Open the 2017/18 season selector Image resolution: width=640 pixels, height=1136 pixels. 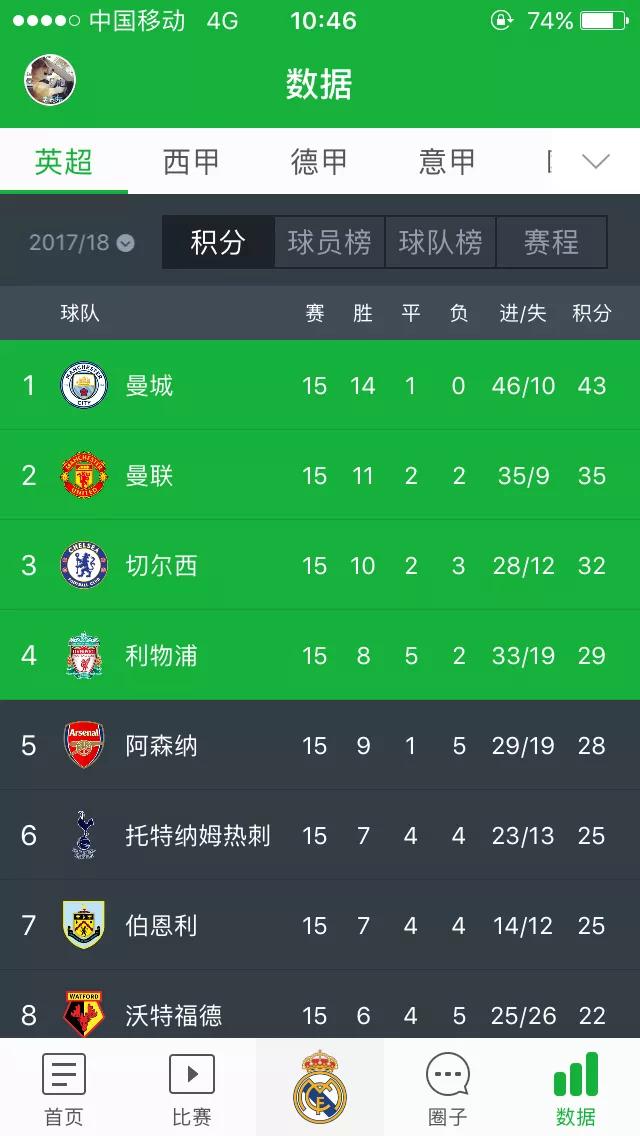pyautogui.click(x=77, y=242)
